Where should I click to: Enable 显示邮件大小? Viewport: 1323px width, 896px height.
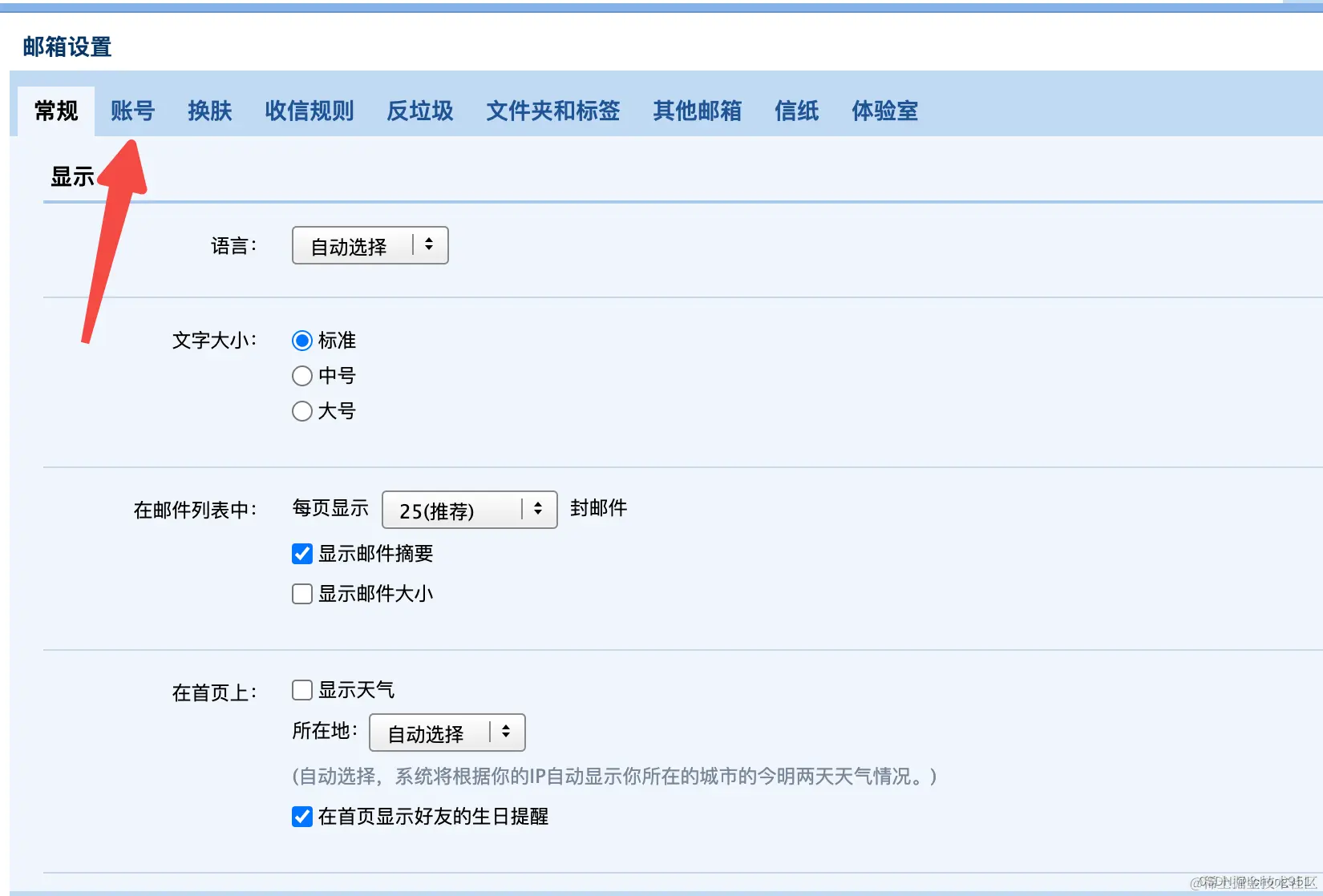[301, 593]
